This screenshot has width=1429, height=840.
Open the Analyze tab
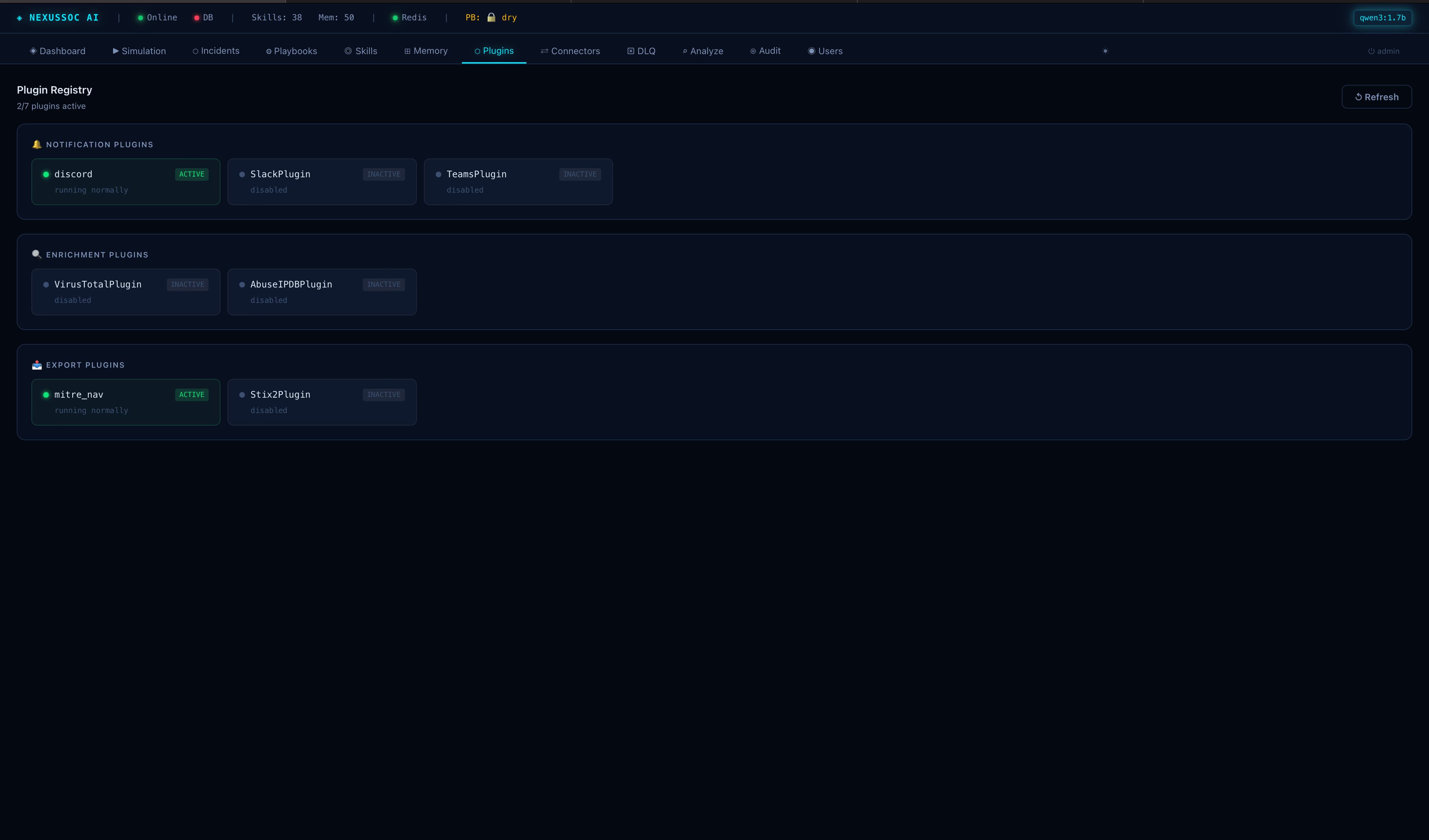[x=703, y=51]
